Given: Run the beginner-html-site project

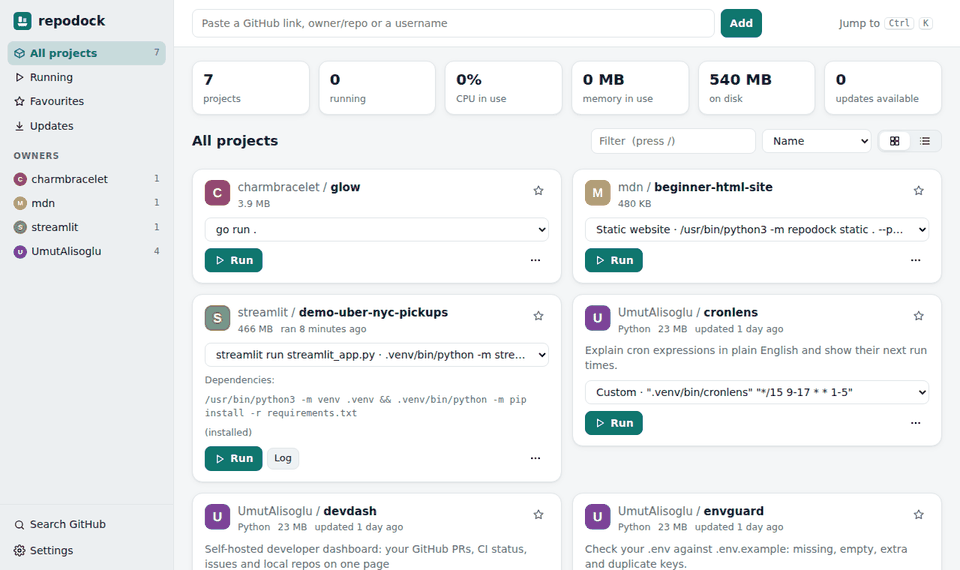Looking at the screenshot, I should tap(613, 260).
